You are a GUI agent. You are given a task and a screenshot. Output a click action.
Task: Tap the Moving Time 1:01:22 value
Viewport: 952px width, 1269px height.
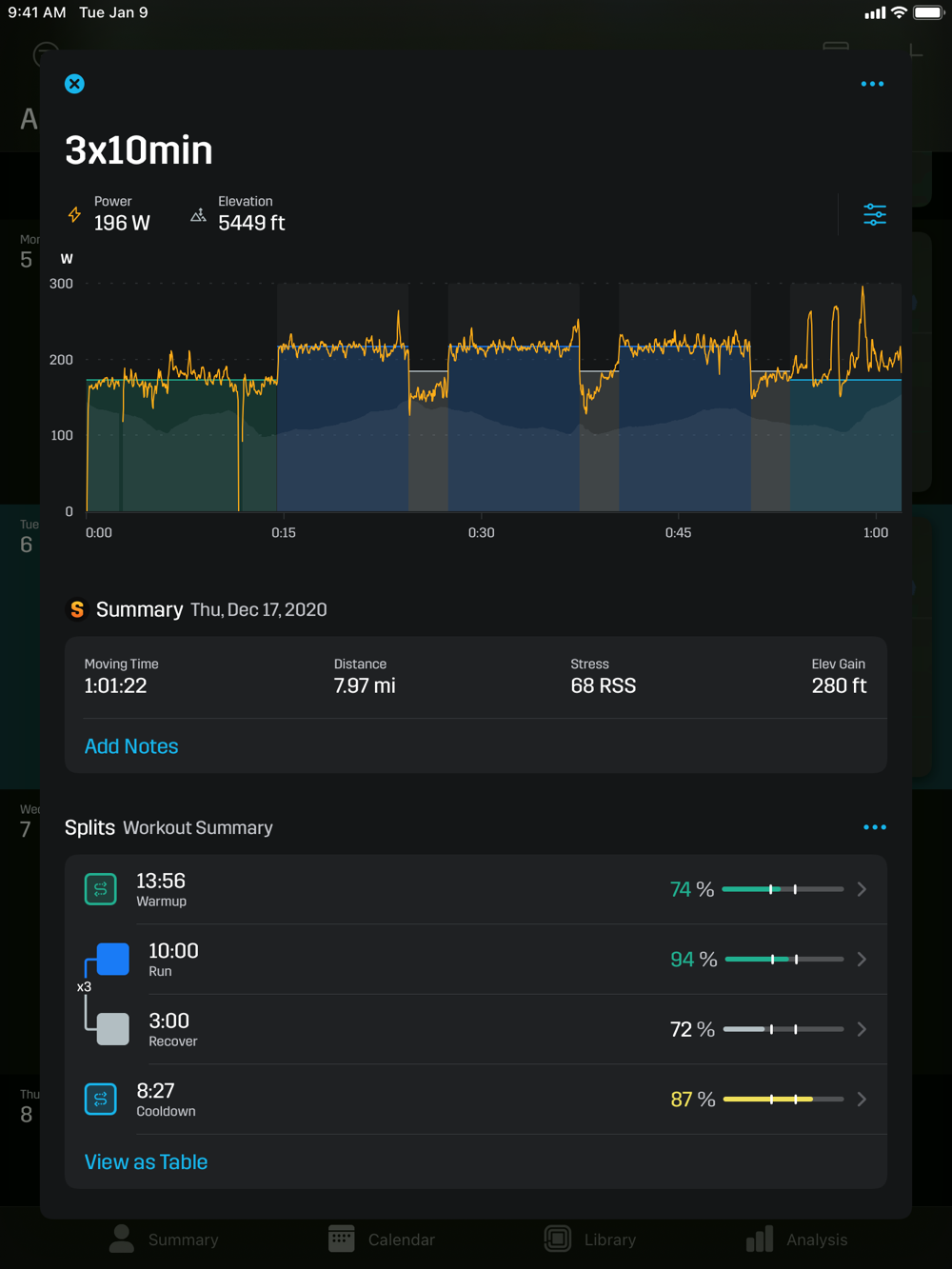(x=115, y=685)
